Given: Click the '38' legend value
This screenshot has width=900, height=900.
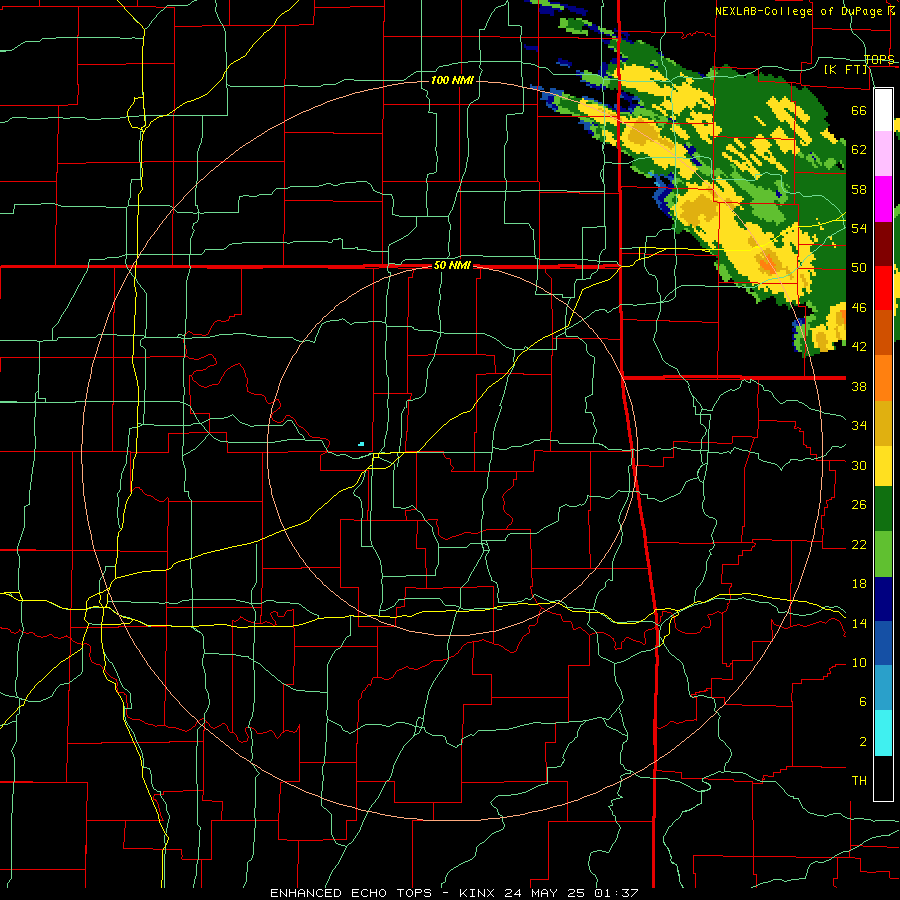Looking at the screenshot, I should click(x=859, y=386).
